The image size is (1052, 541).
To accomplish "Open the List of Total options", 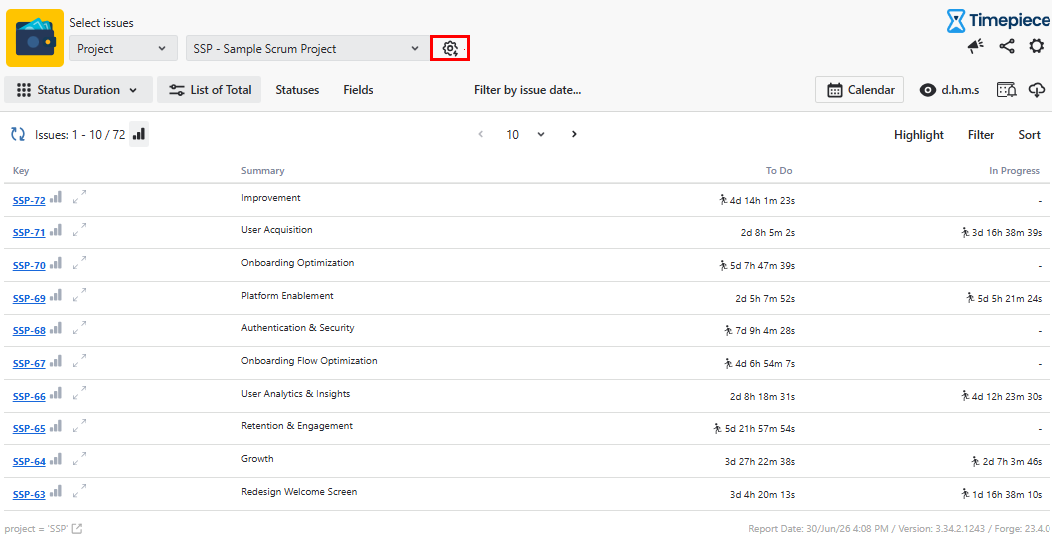I will [209, 90].
